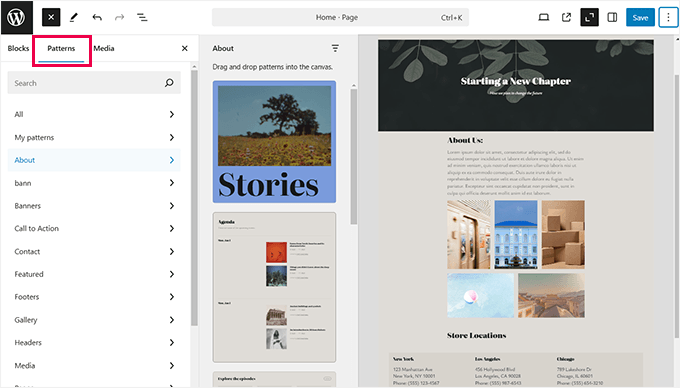The image size is (680, 388).
Task: Open the Headers pattern category
Action: coord(94,342)
